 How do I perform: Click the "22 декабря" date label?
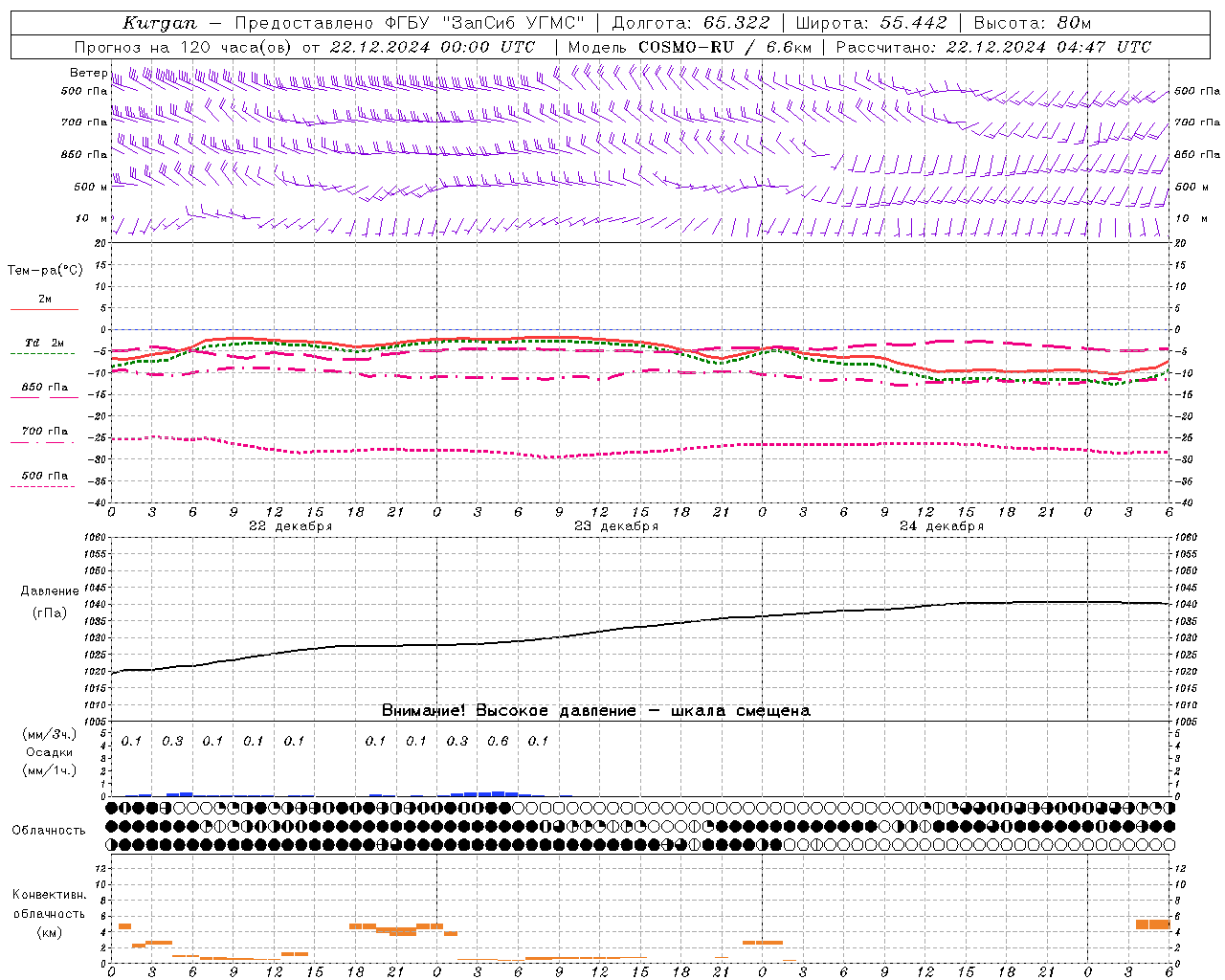291,526
